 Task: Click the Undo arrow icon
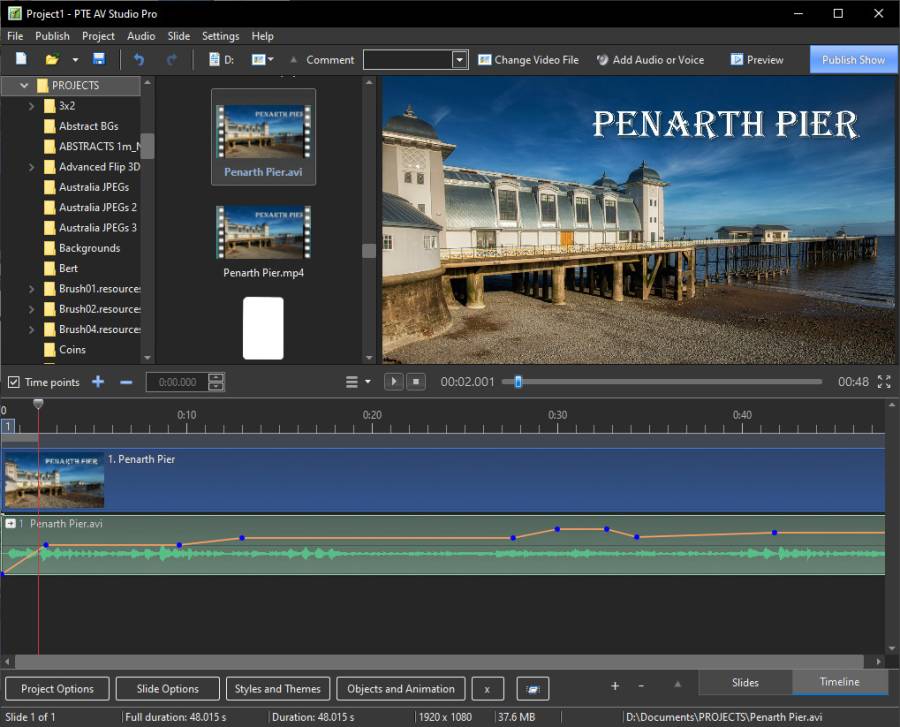pyautogui.click(x=139, y=60)
